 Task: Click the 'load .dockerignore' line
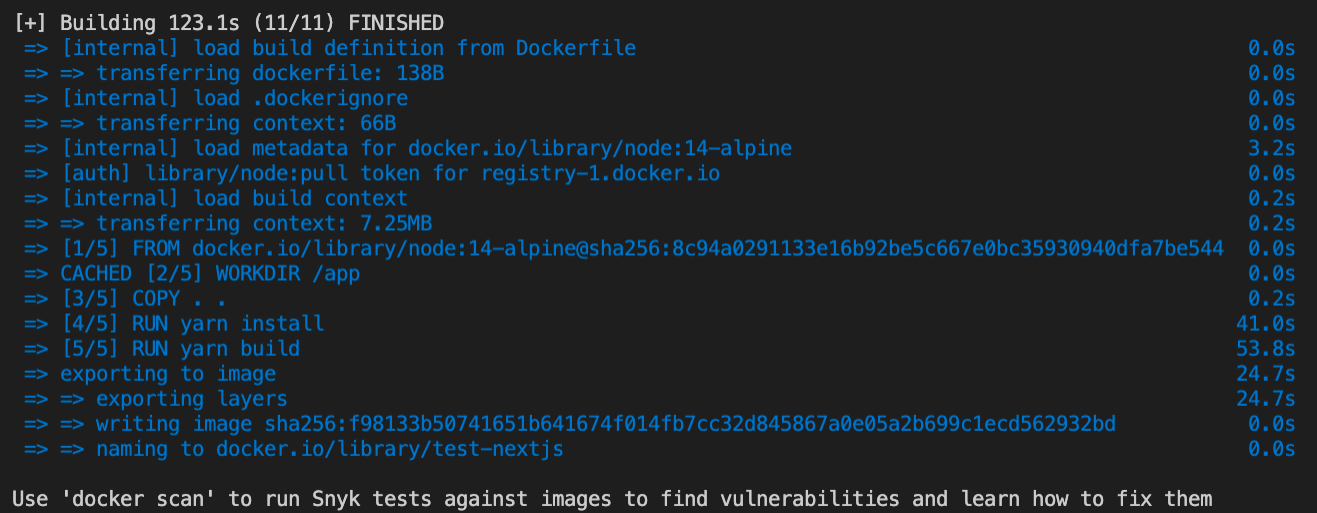pos(234,98)
